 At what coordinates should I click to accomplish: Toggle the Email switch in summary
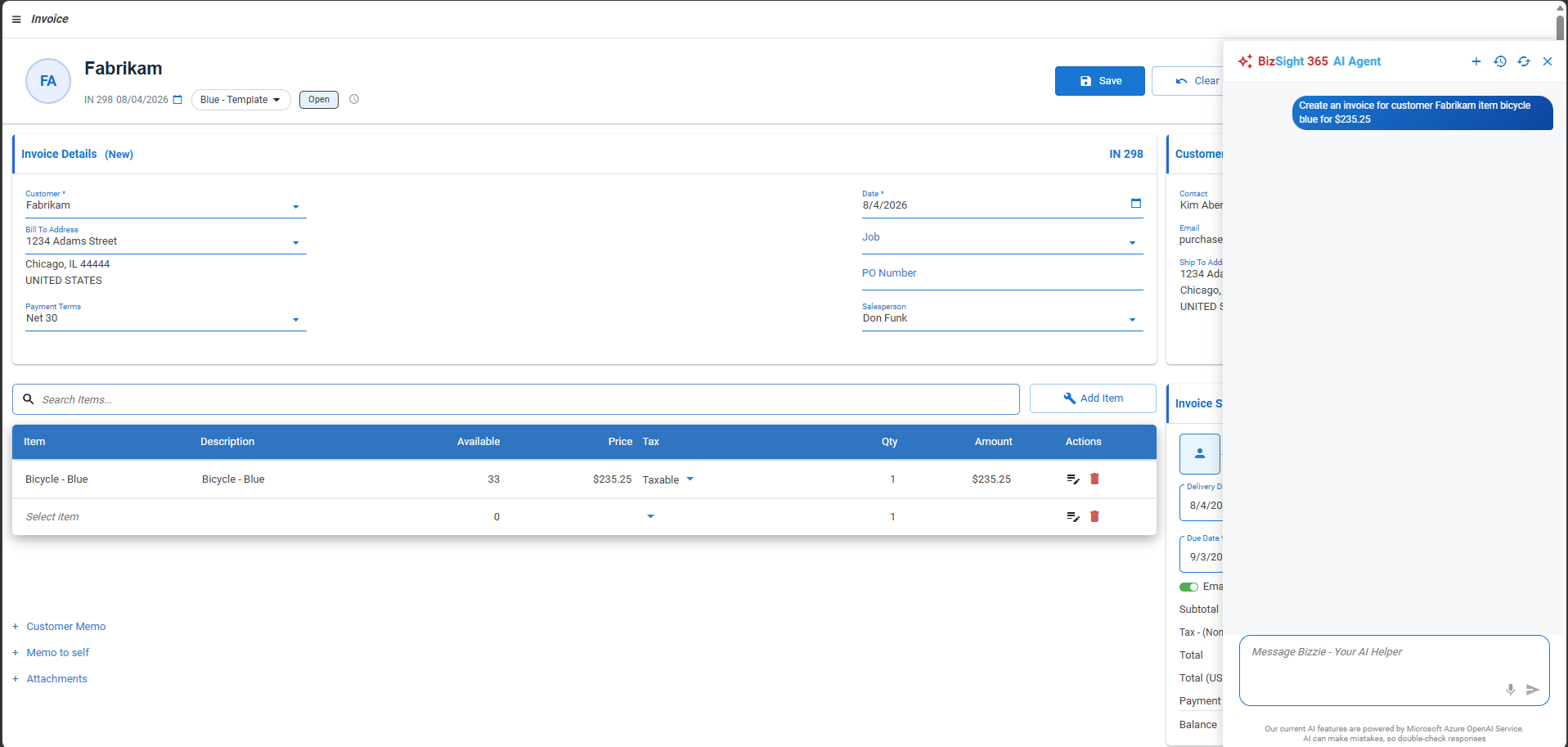(1188, 587)
